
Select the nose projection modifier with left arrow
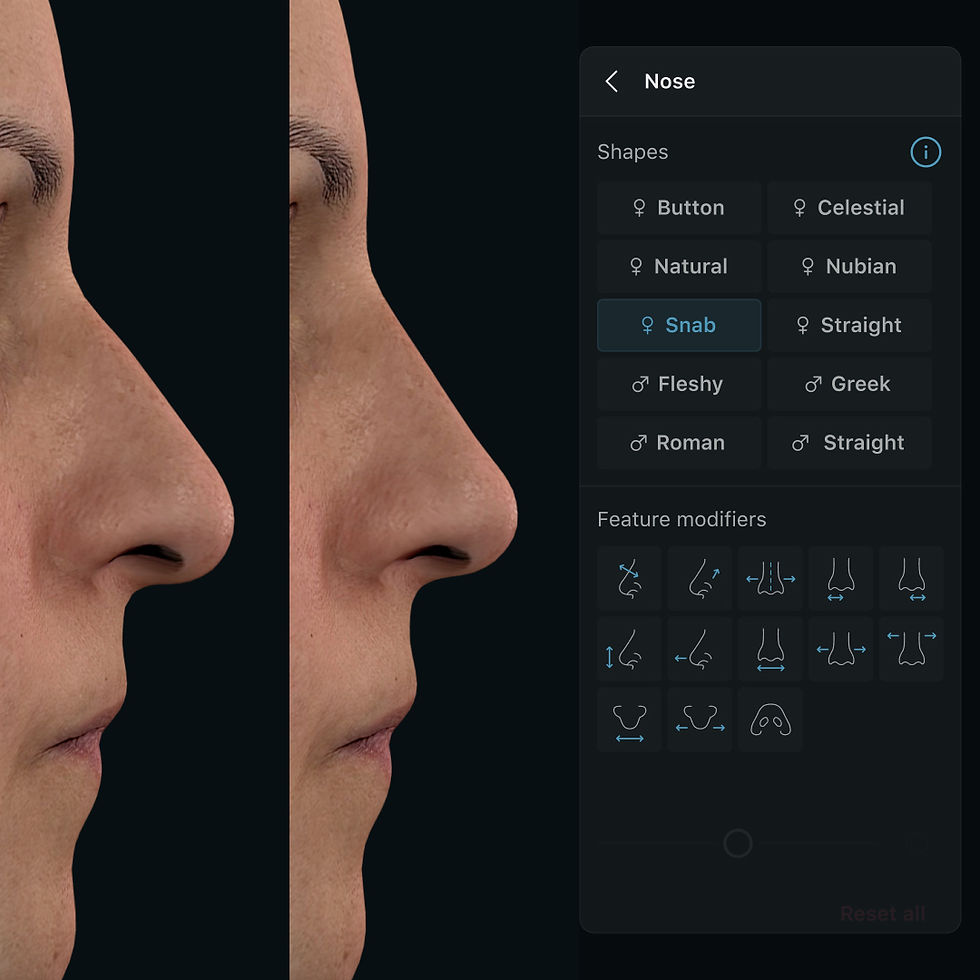[699, 649]
